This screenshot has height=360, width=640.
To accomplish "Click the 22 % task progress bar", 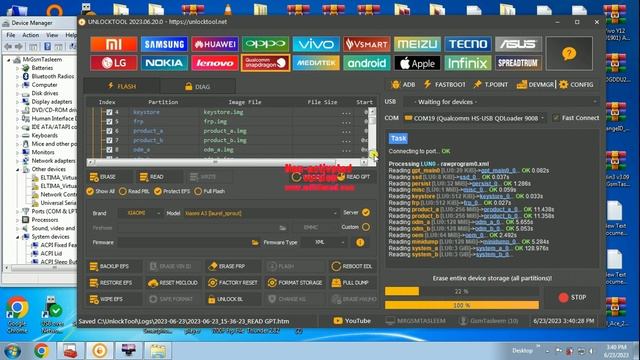I will coord(462,291).
